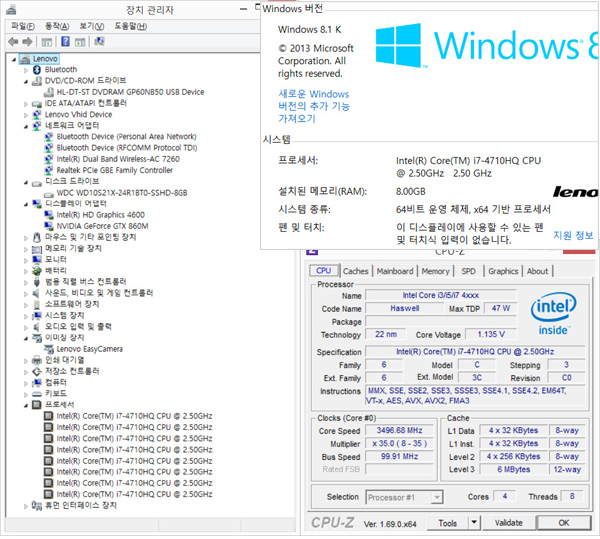The width and height of the screenshot is (600, 539).
Task: Select the 모니터 monitor category icon
Action: point(37,260)
